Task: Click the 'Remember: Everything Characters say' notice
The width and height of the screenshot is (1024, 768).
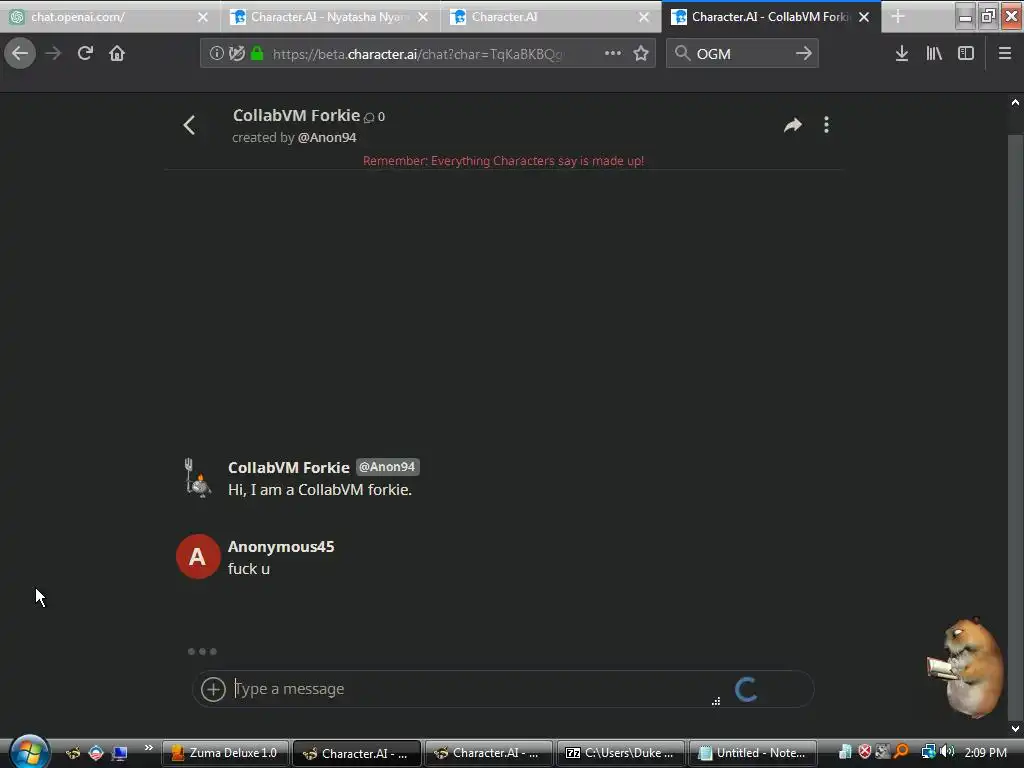Action: coord(504,161)
